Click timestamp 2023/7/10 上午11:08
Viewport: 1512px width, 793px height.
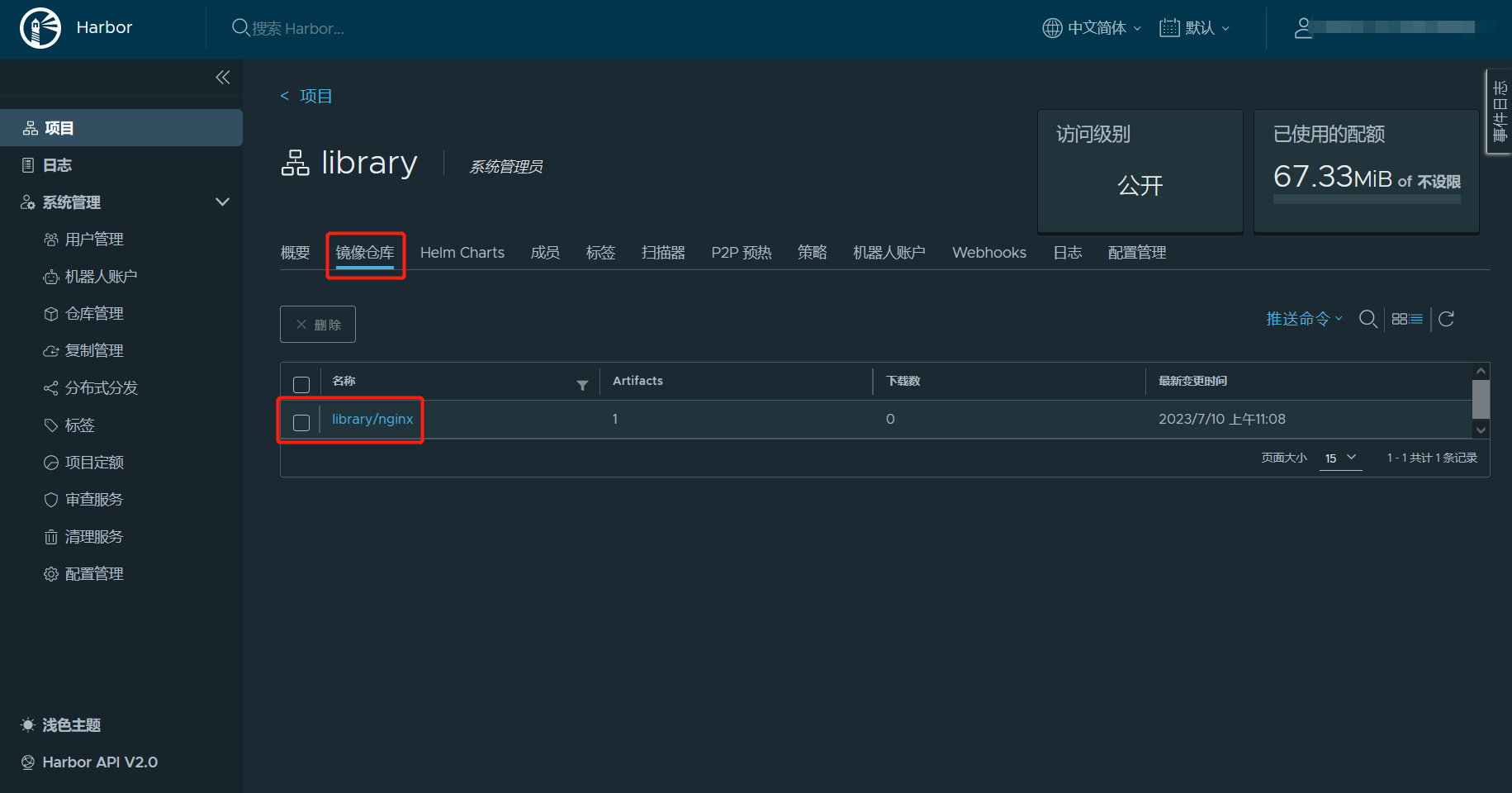click(x=1222, y=420)
